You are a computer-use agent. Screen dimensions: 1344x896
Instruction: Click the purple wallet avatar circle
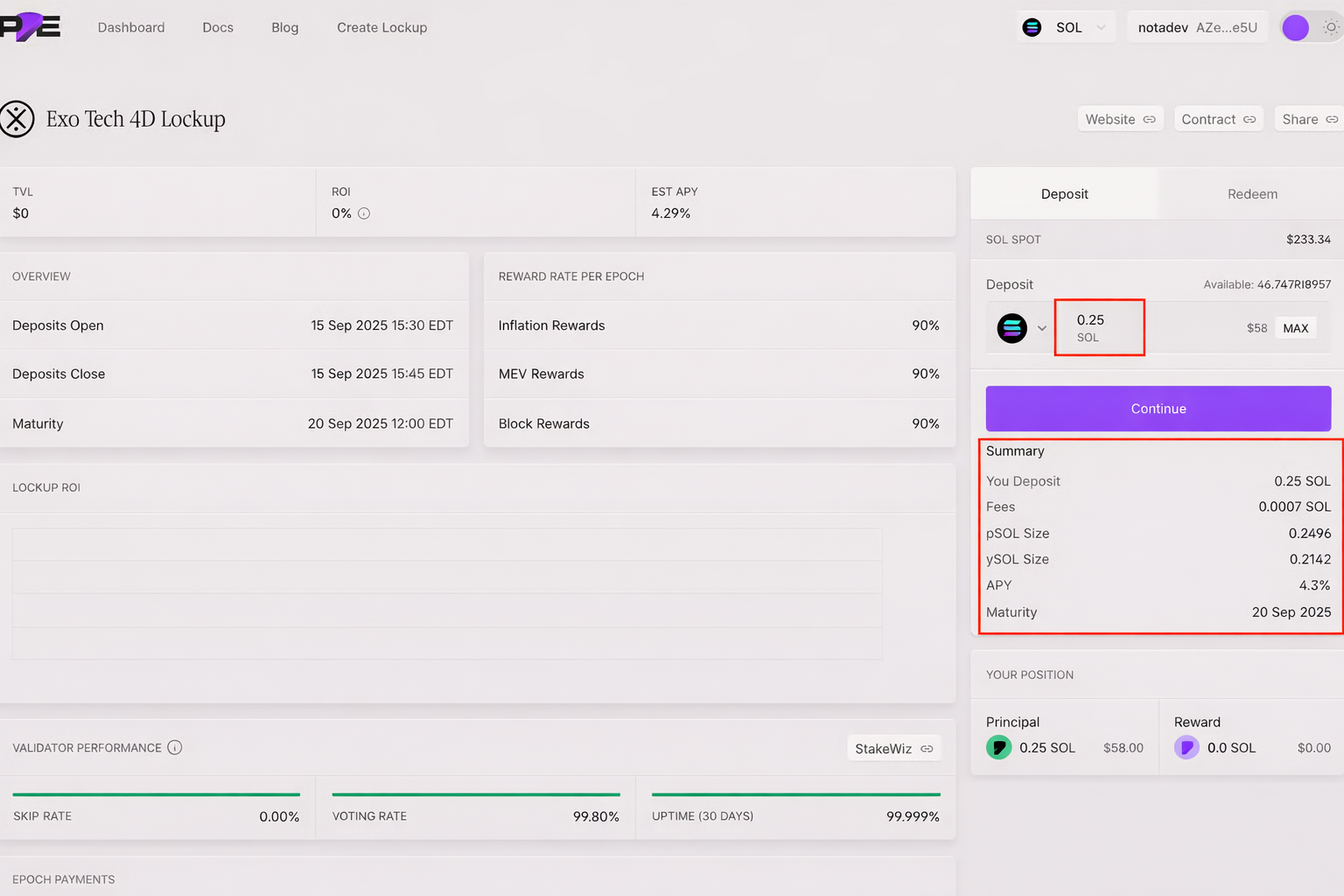click(x=1295, y=28)
